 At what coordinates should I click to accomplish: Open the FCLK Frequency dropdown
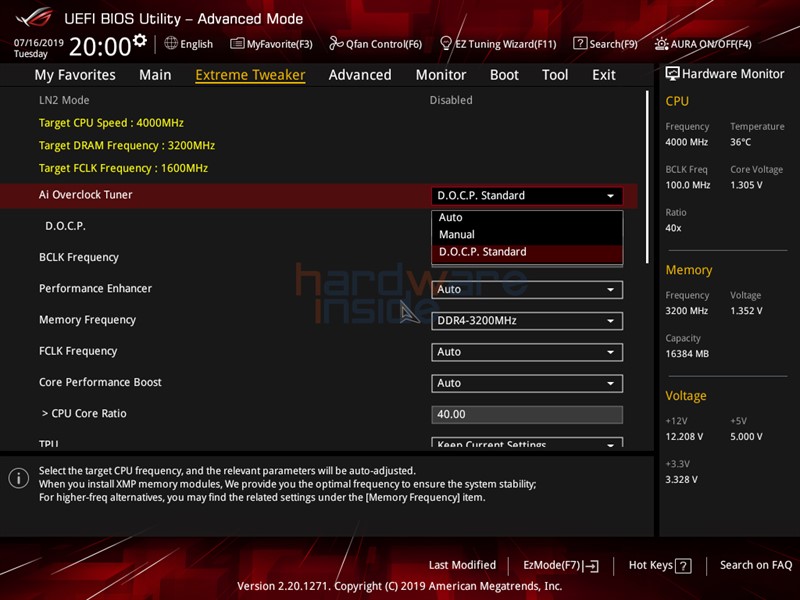click(527, 352)
